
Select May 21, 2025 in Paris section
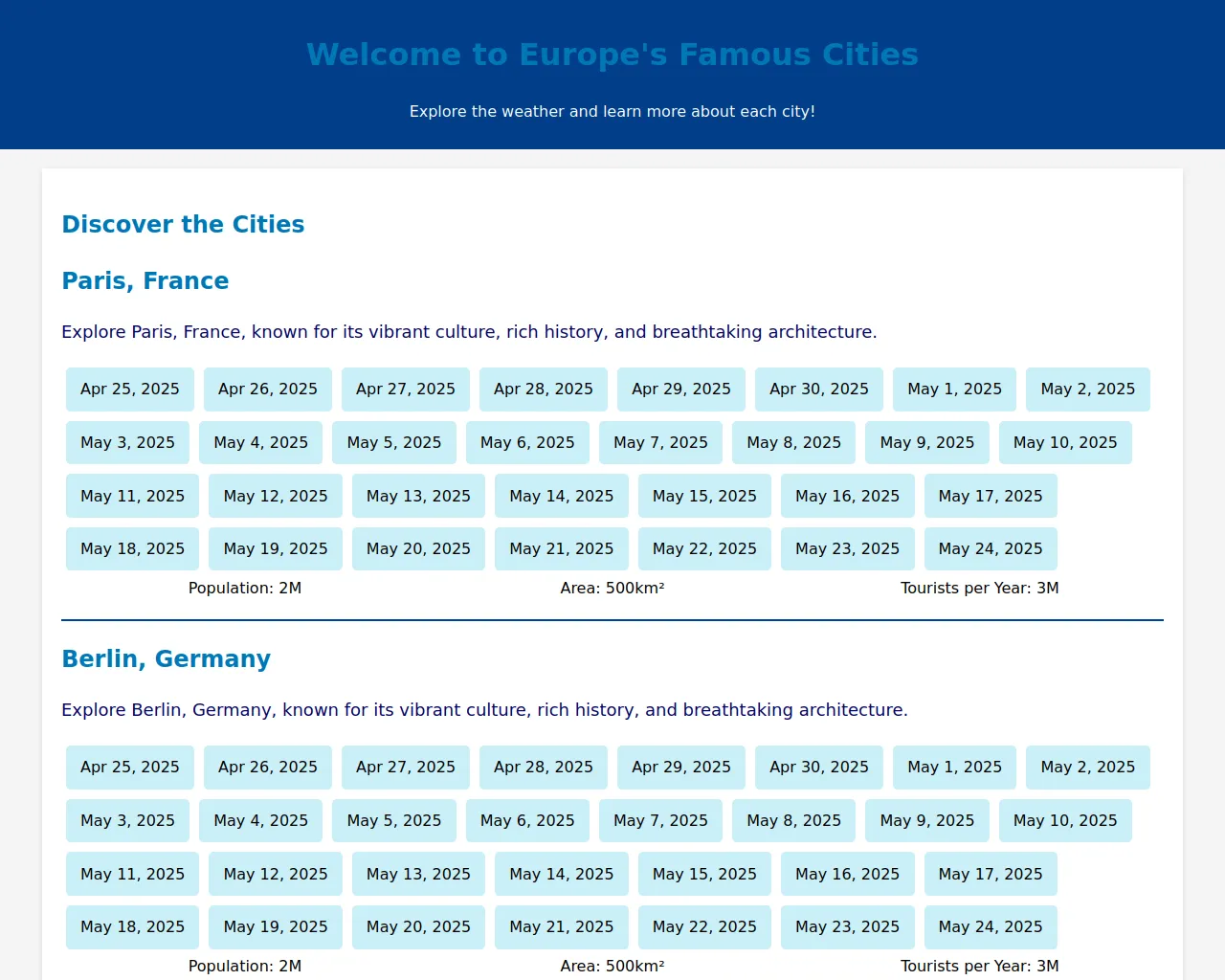coord(562,549)
